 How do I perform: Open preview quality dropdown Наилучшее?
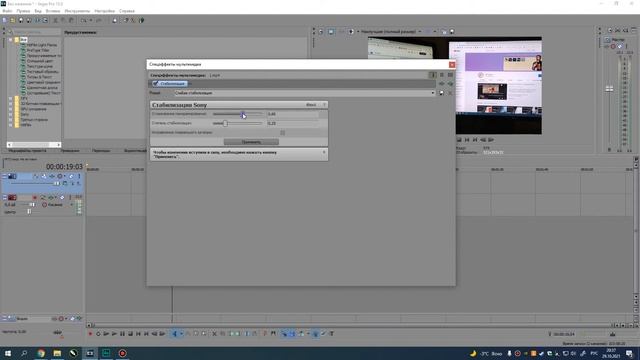pos(390,31)
